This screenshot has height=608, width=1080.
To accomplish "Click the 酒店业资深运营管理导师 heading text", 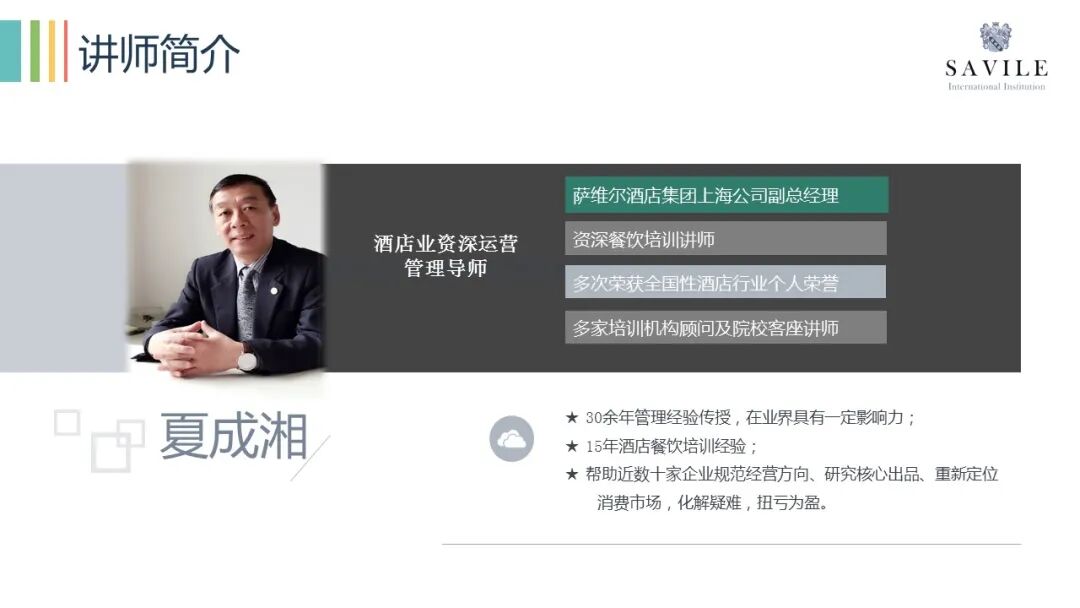I will (446, 255).
